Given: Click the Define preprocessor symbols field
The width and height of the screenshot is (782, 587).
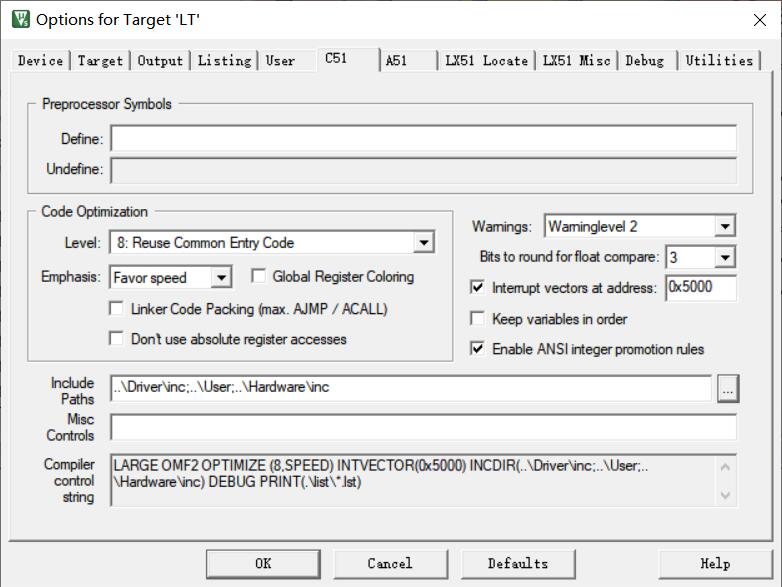Looking at the screenshot, I should click(423, 138).
